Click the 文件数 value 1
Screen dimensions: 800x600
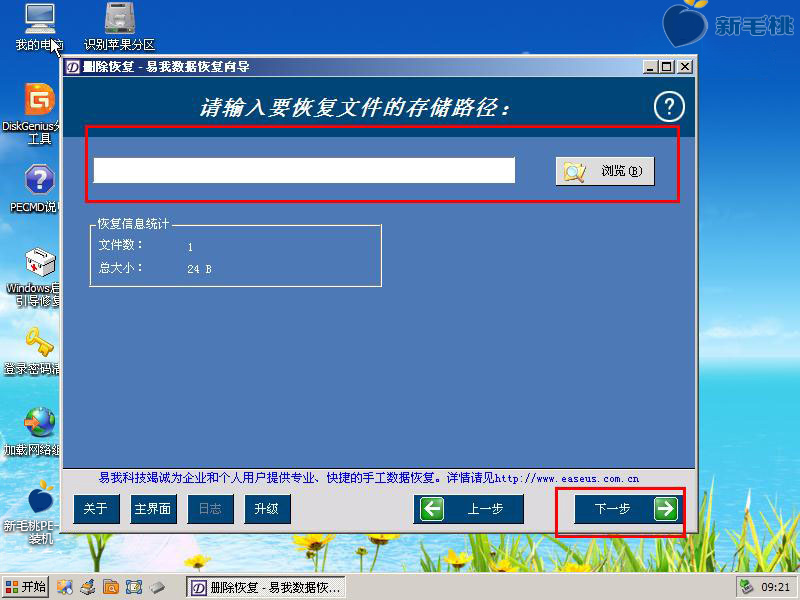[x=190, y=247]
